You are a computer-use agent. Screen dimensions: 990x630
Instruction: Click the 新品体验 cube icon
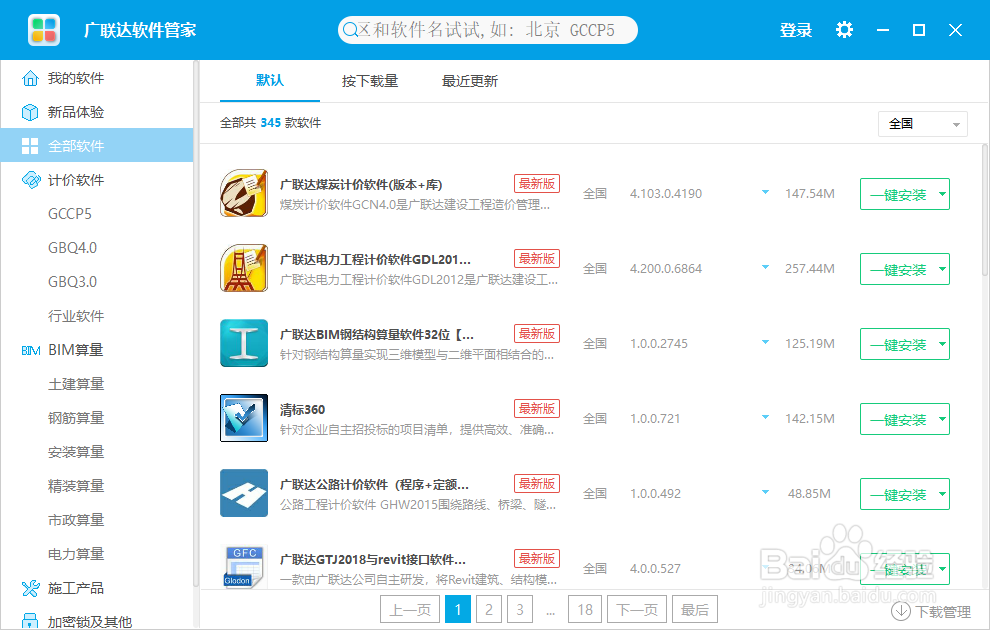pos(30,112)
